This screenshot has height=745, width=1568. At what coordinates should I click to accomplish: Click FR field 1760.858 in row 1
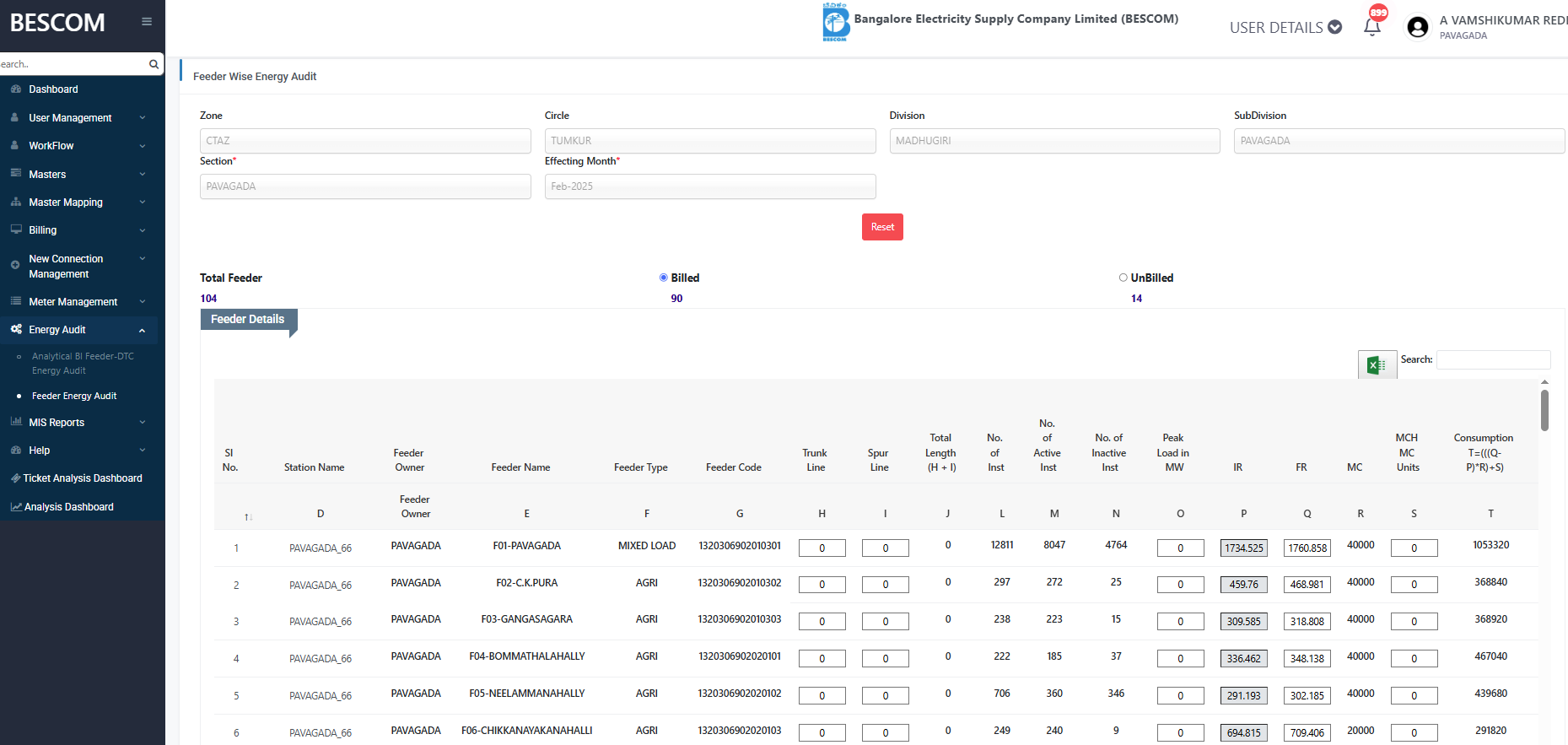tap(1307, 548)
